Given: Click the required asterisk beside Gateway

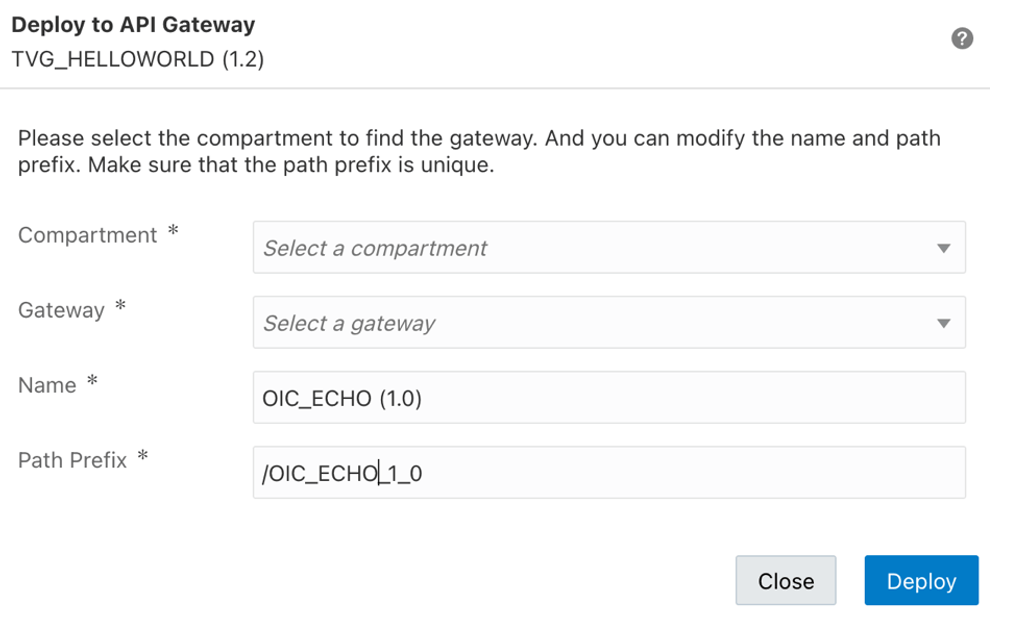Looking at the screenshot, I should 120,307.
